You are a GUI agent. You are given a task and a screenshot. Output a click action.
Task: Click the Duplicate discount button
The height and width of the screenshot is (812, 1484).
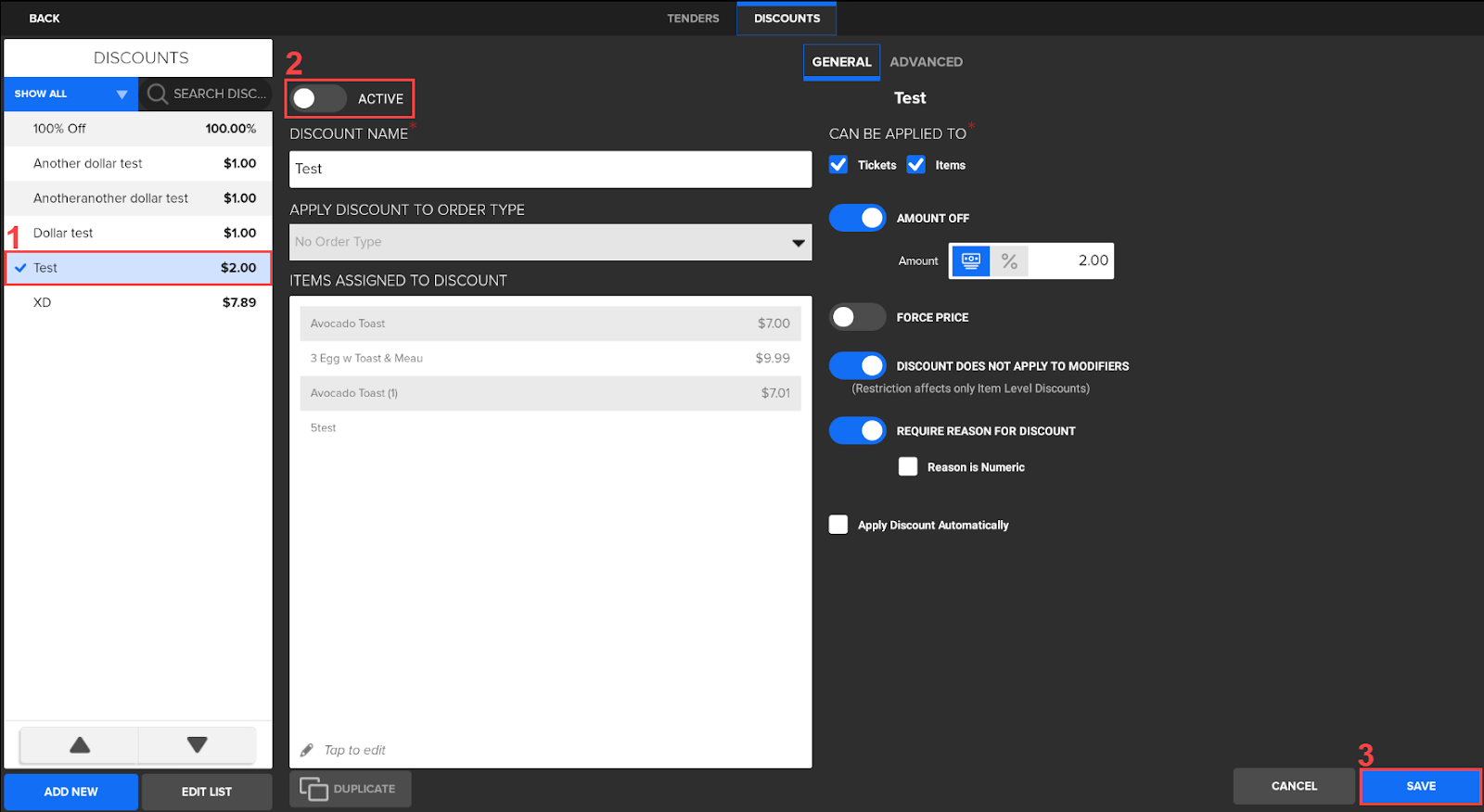[x=350, y=789]
